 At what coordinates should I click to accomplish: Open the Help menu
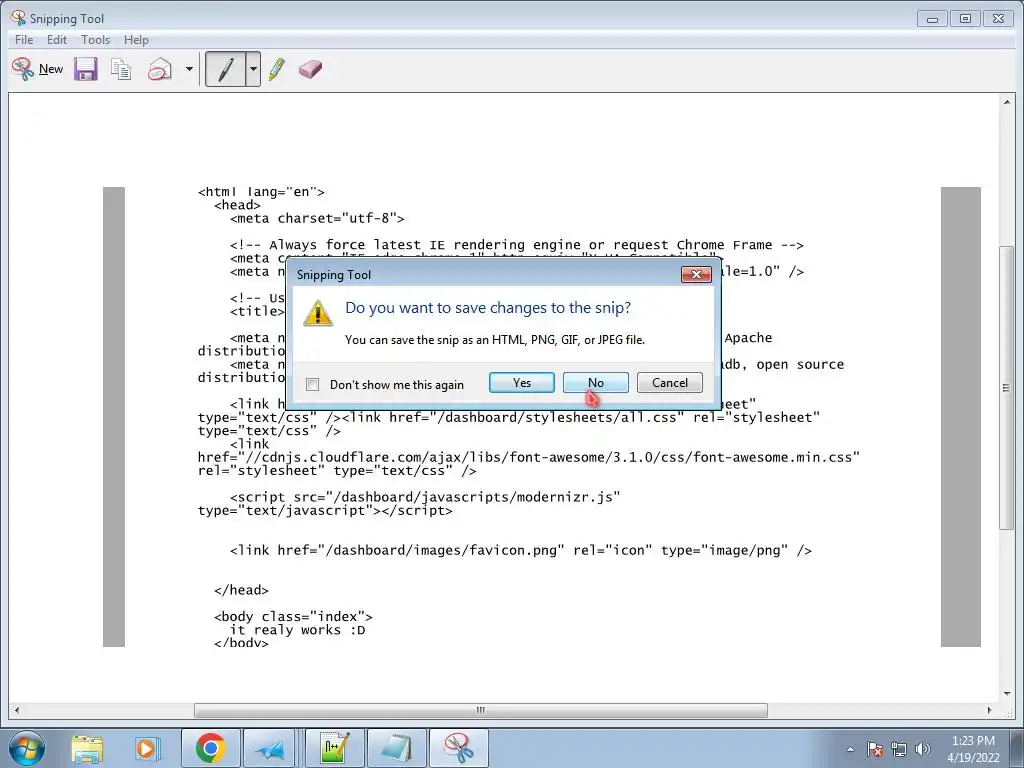click(x=136, y=40)
